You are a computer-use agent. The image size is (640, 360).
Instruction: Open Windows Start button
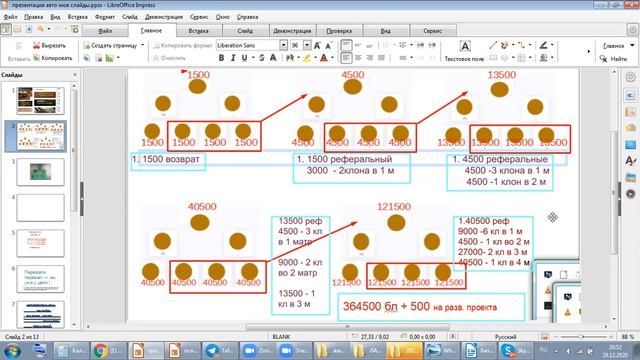click(12, 351)
